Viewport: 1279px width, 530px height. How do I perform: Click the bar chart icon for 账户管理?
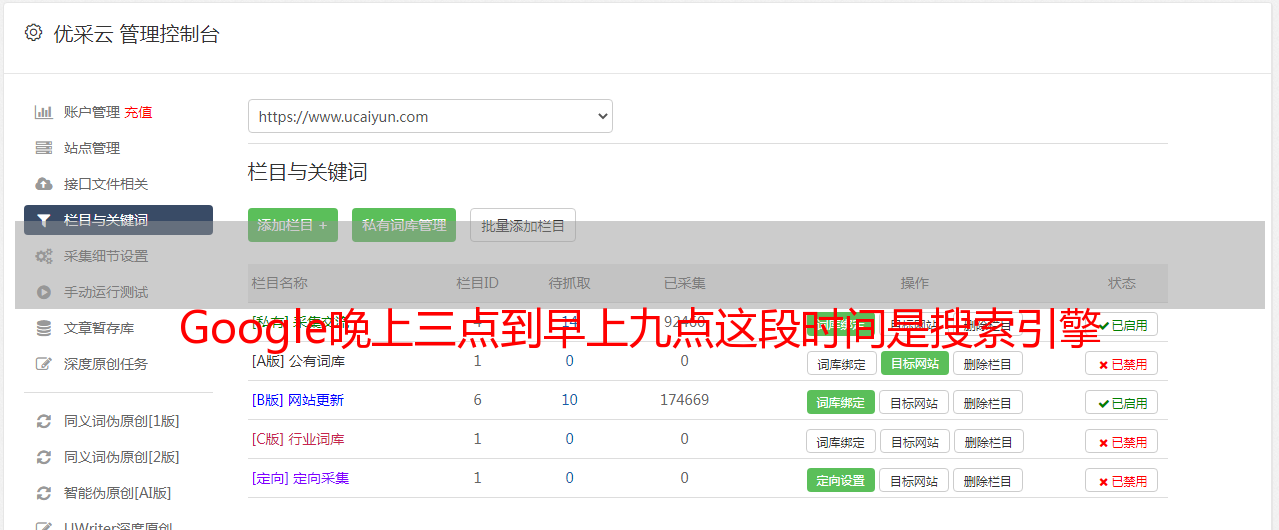43,112
